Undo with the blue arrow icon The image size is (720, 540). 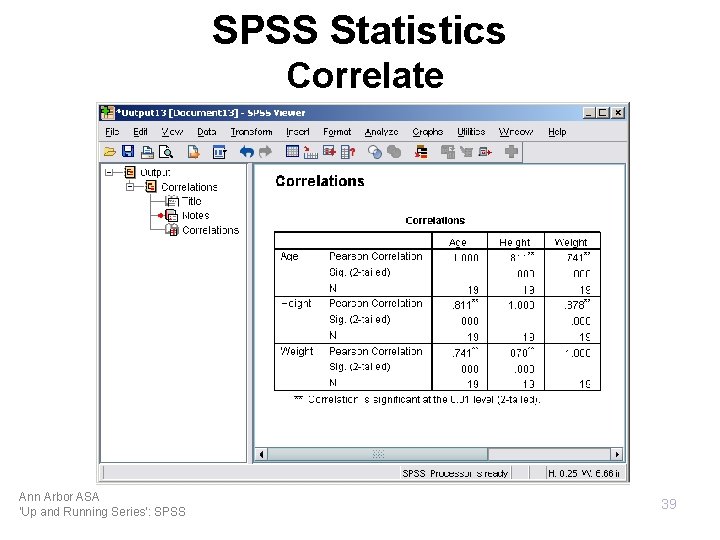[247, 152]
